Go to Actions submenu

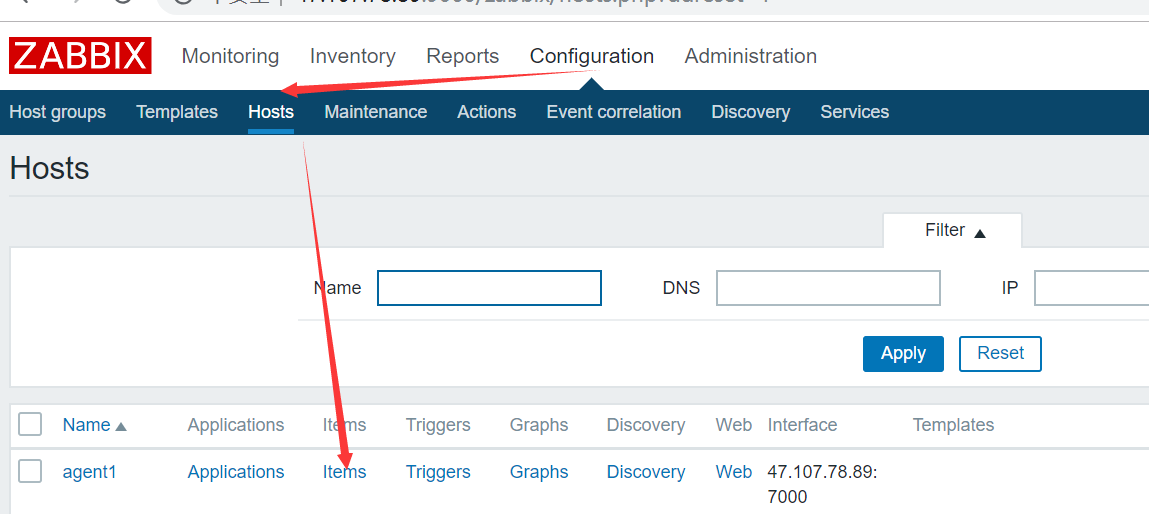click(x=487, y=112)
